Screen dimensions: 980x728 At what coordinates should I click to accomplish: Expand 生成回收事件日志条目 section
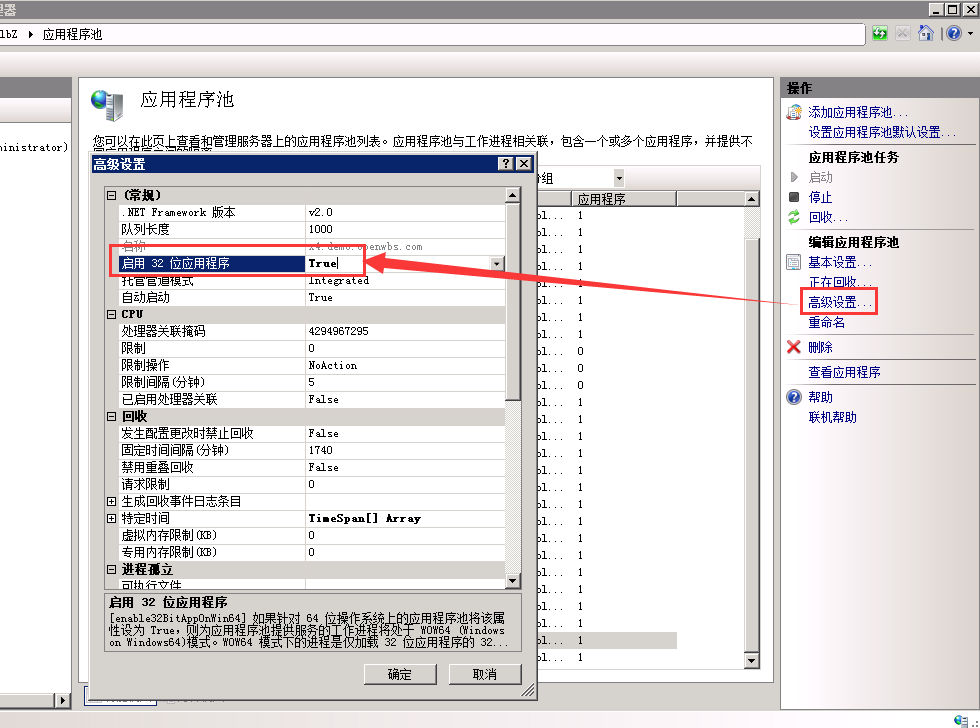(110, 501)
